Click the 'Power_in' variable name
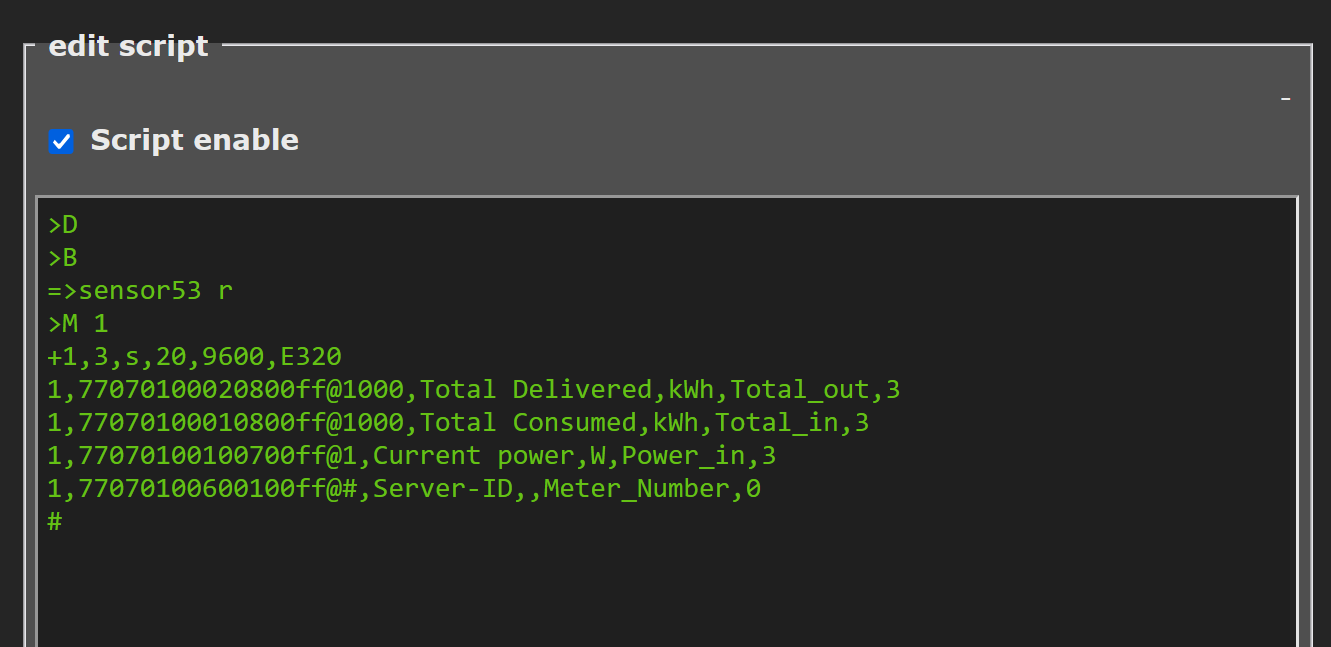1331x647 pixels. tap(684, 456)
